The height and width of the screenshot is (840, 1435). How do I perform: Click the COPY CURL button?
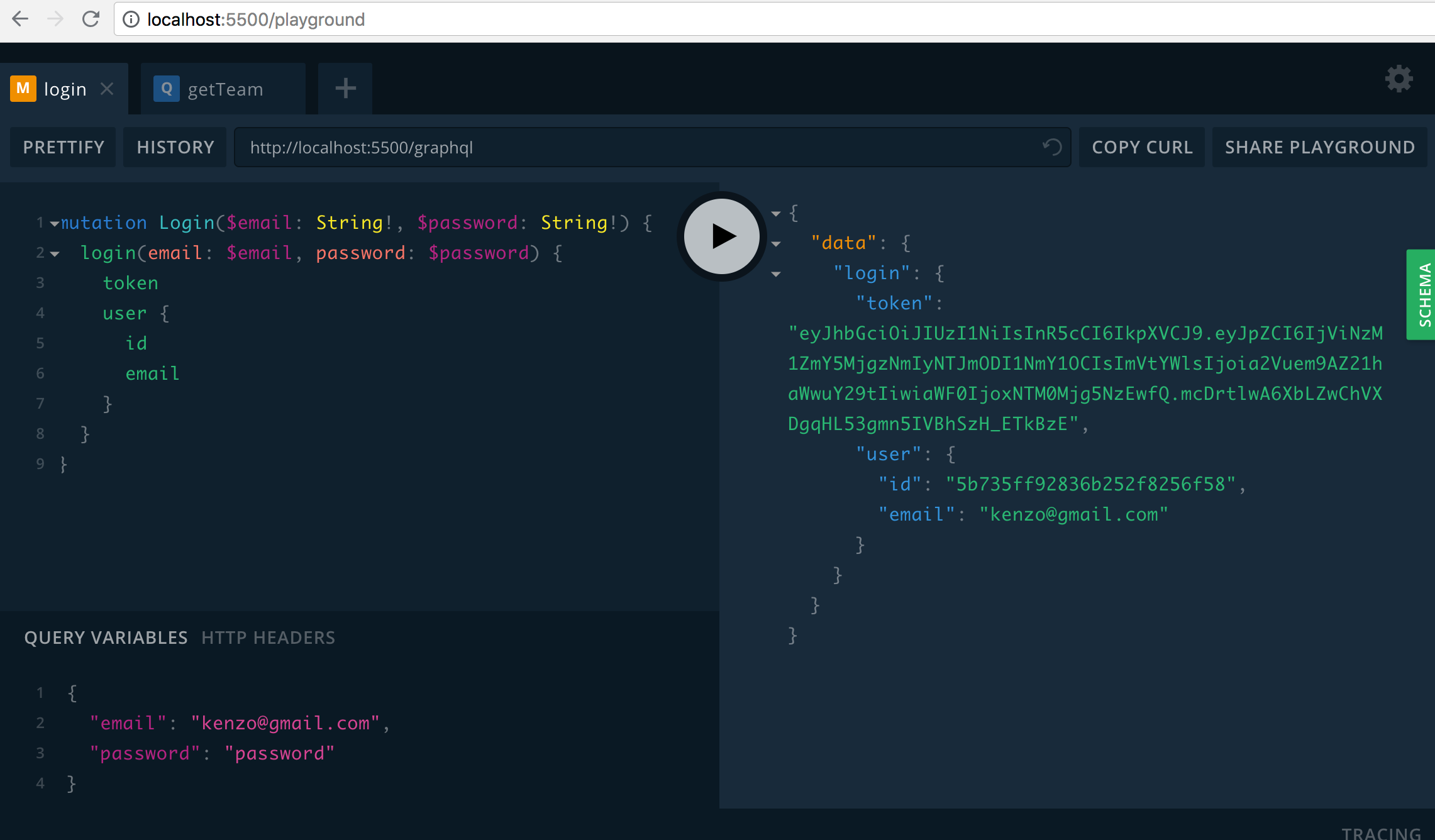coord(1142,147)
